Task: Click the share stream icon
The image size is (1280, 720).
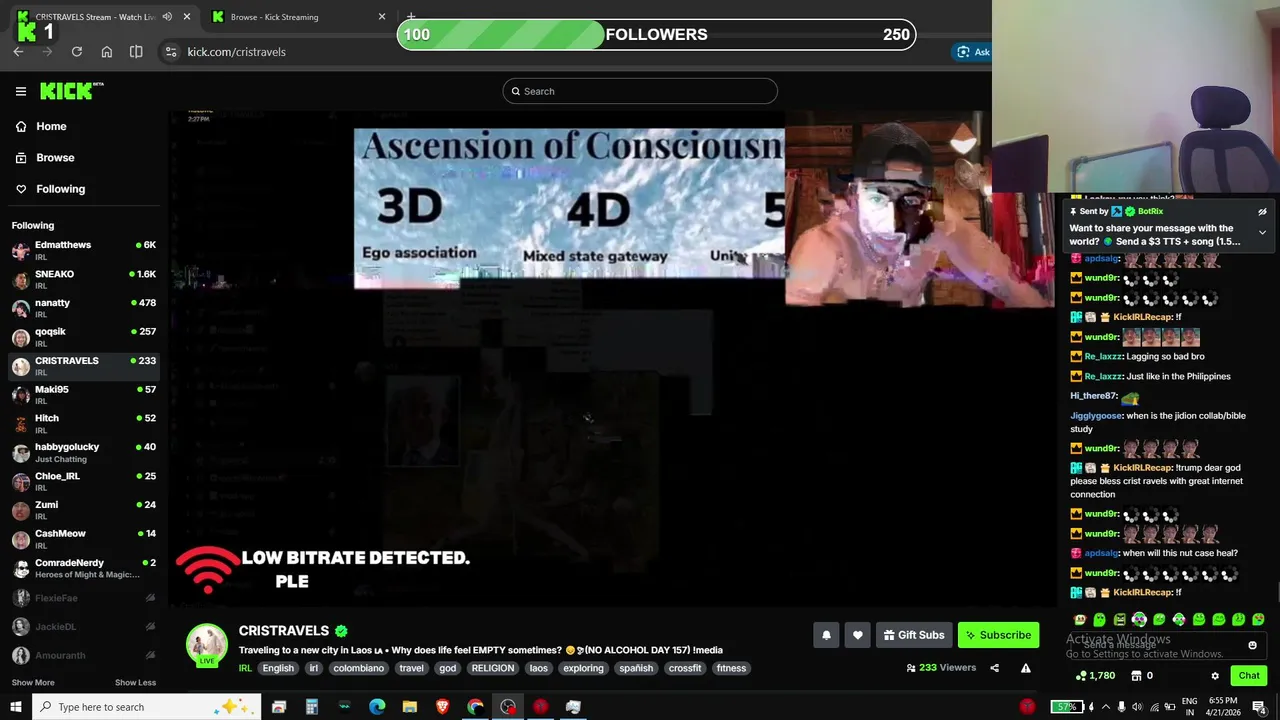Action: point(995,668)
